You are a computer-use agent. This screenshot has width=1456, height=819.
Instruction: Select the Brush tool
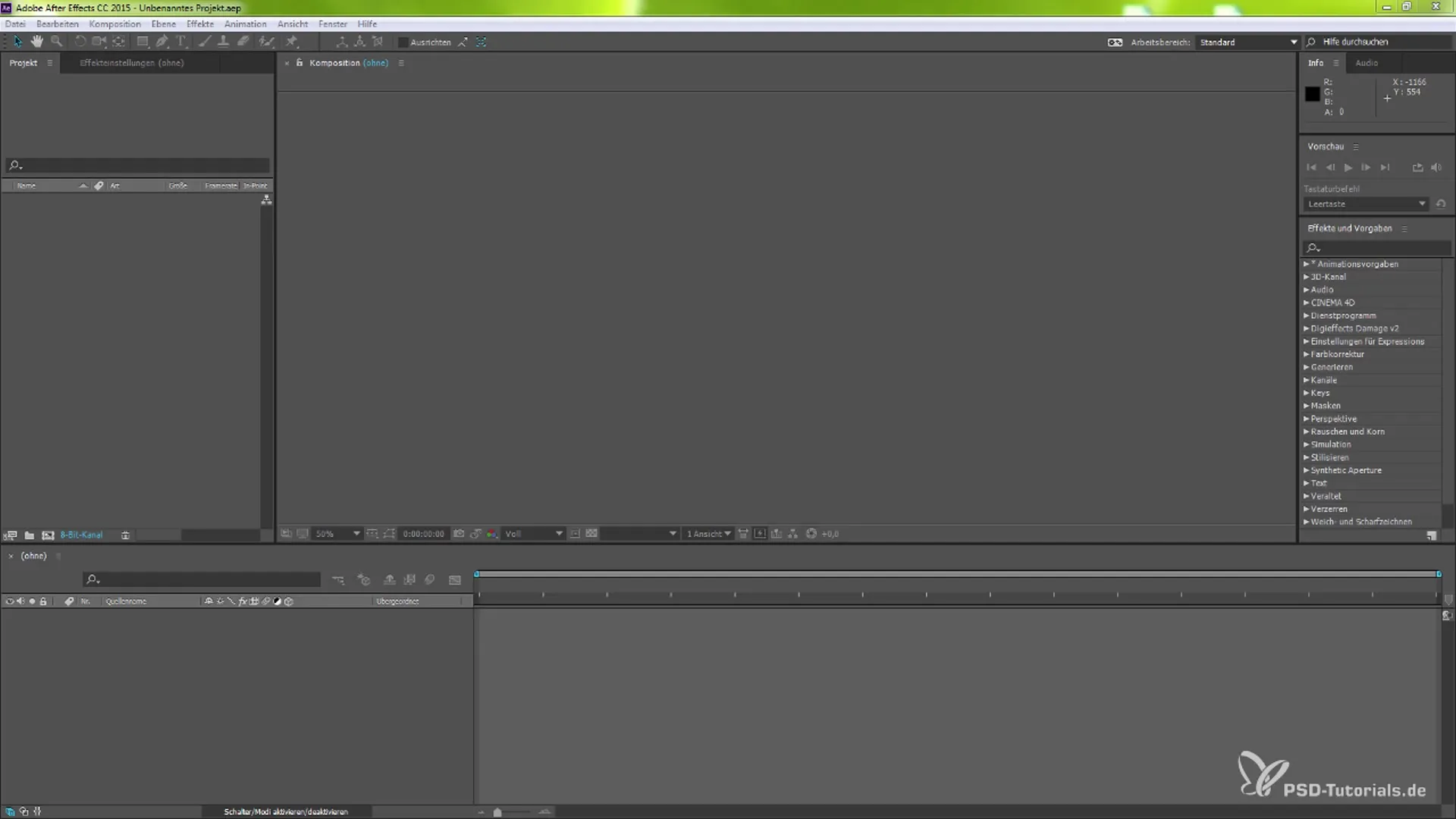[x=204, y=42]
